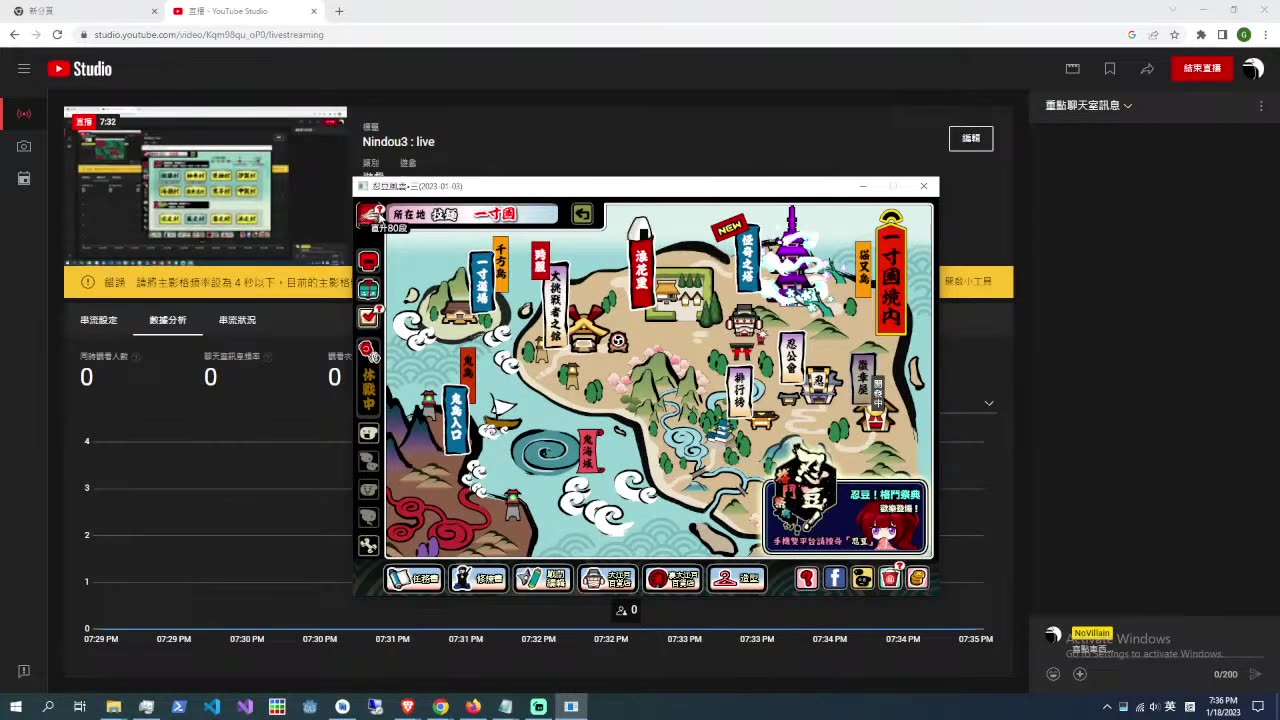Click the white face mask icon in sidebar
Screen dimensions: 1280x720
369,433
